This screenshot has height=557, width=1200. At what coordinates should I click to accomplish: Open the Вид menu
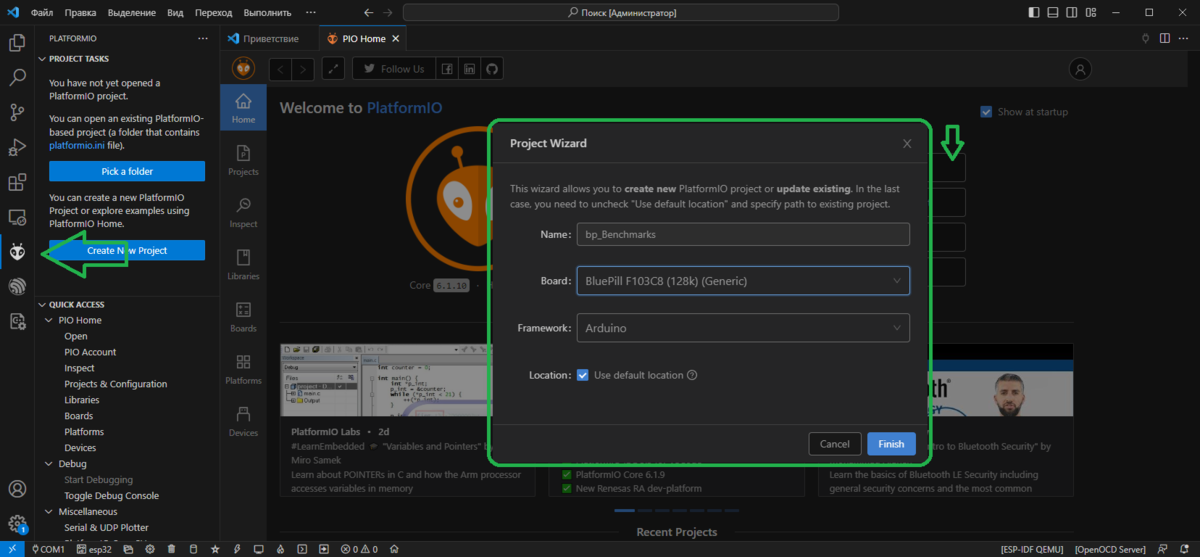tap(175, 13)
